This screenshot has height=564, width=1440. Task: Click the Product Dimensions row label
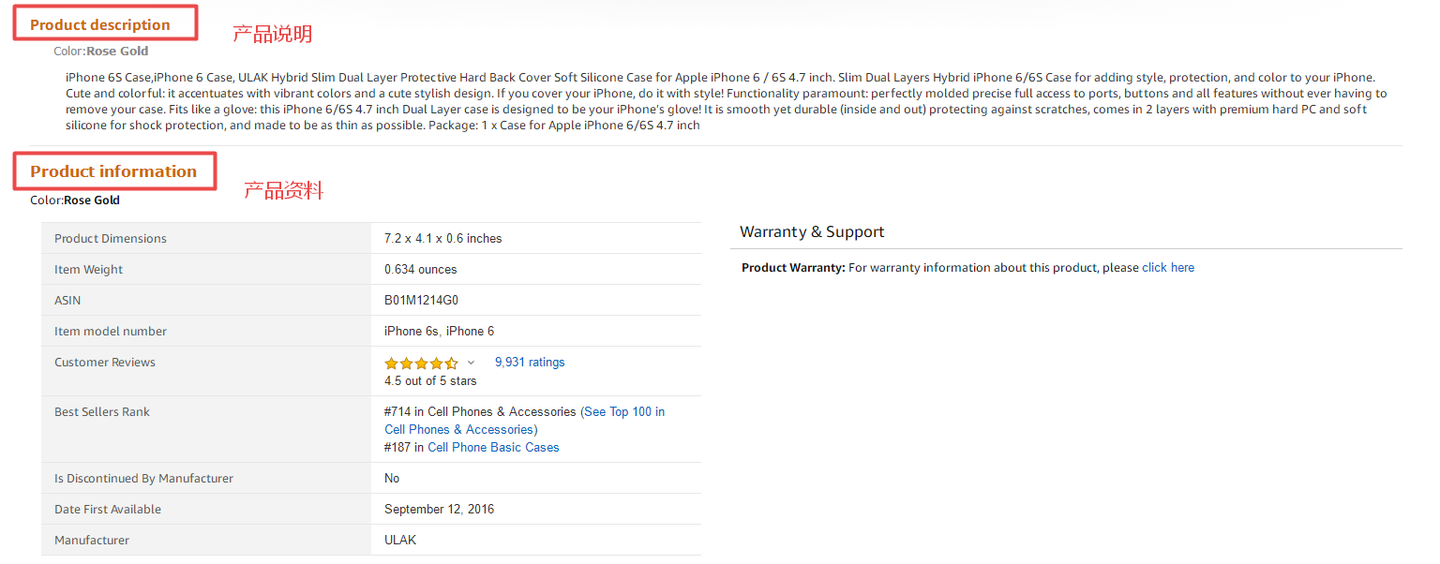pyautogui.click(x=110, y=238)
